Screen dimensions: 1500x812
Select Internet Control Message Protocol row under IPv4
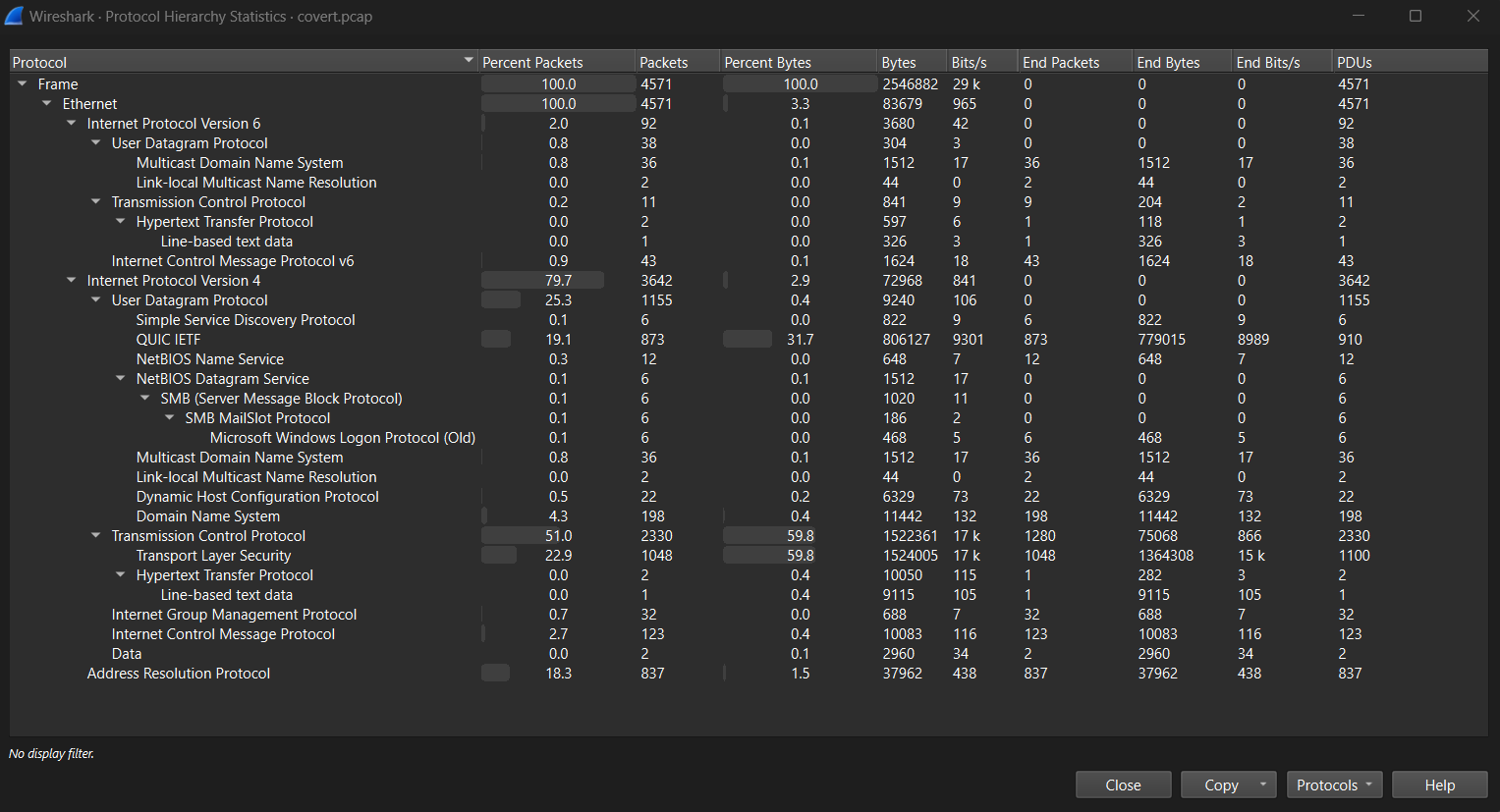pos(749,634)
